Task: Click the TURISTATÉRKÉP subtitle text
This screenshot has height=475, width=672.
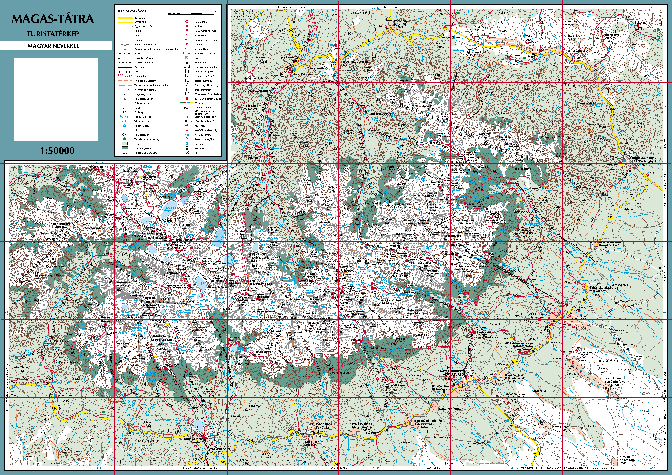Action: click(x=53, y=33)
